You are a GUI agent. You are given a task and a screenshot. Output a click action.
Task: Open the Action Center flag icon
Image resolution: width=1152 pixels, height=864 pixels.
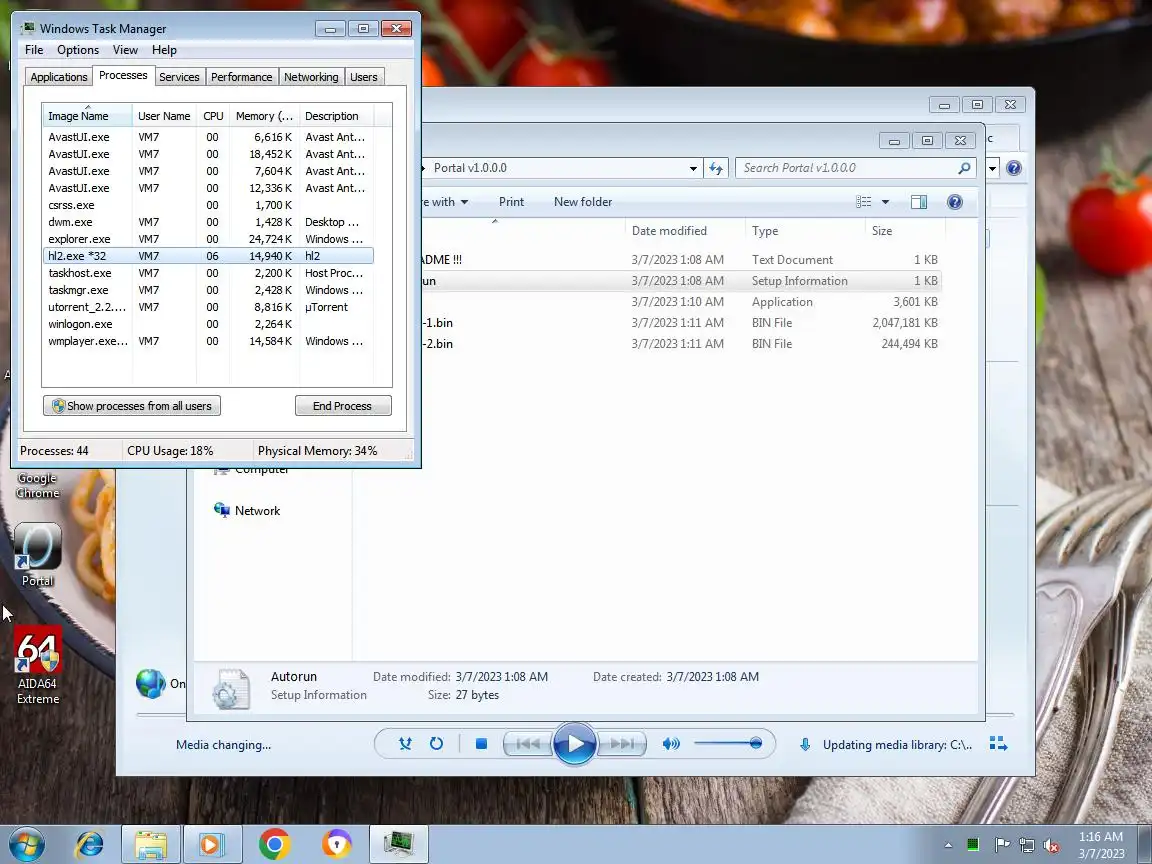1001,846
